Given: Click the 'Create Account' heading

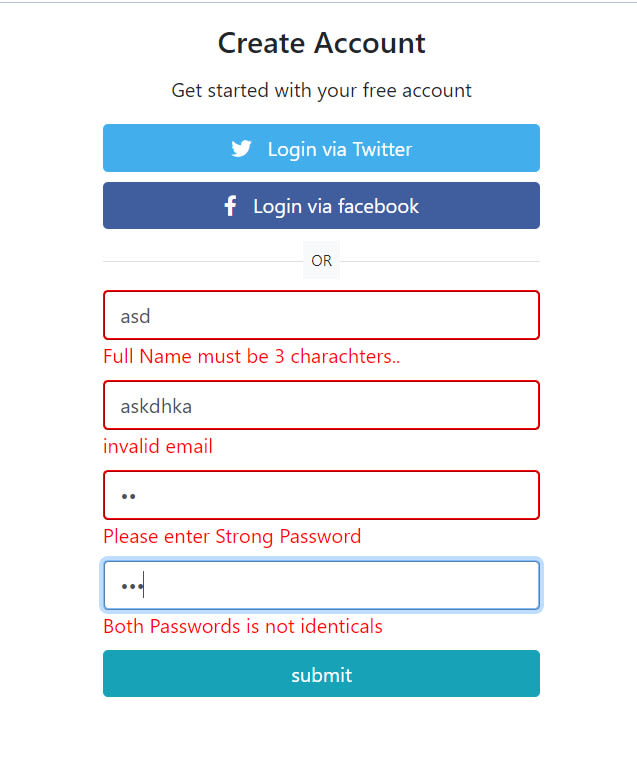Looking at the screenshot, I should point(321,44).
